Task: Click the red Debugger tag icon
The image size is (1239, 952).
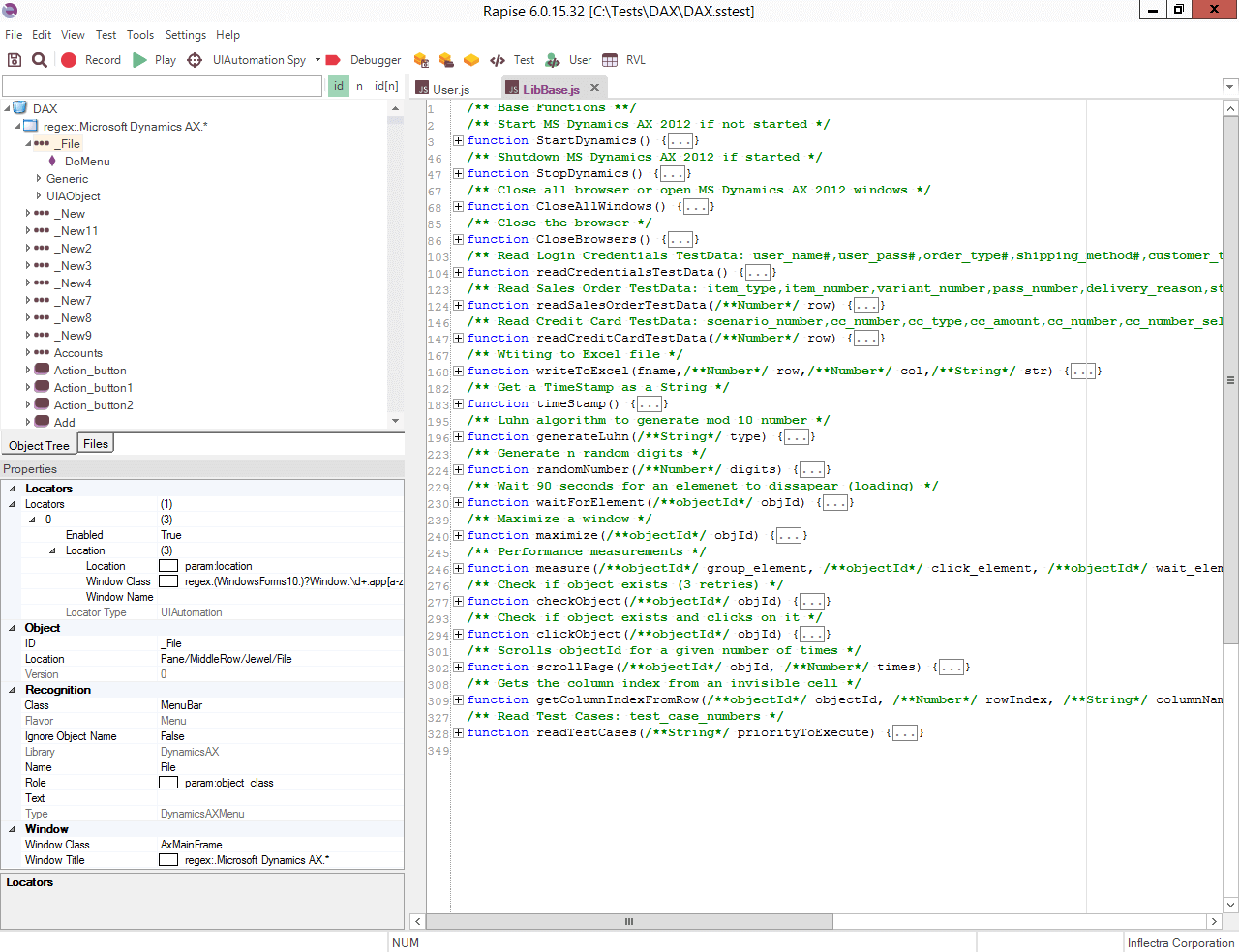Action: point(333,60)
